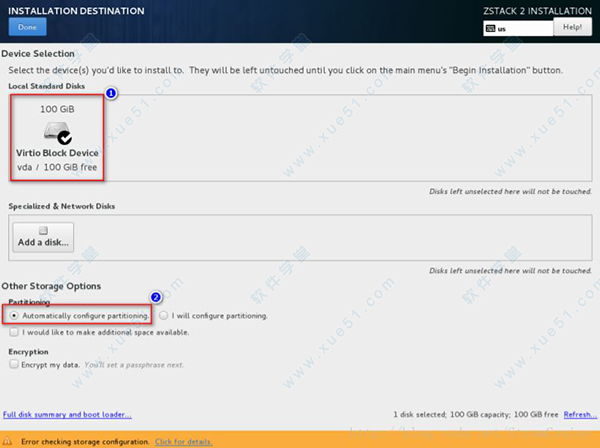Select I will configure partitioning option

tap(163, 315)
